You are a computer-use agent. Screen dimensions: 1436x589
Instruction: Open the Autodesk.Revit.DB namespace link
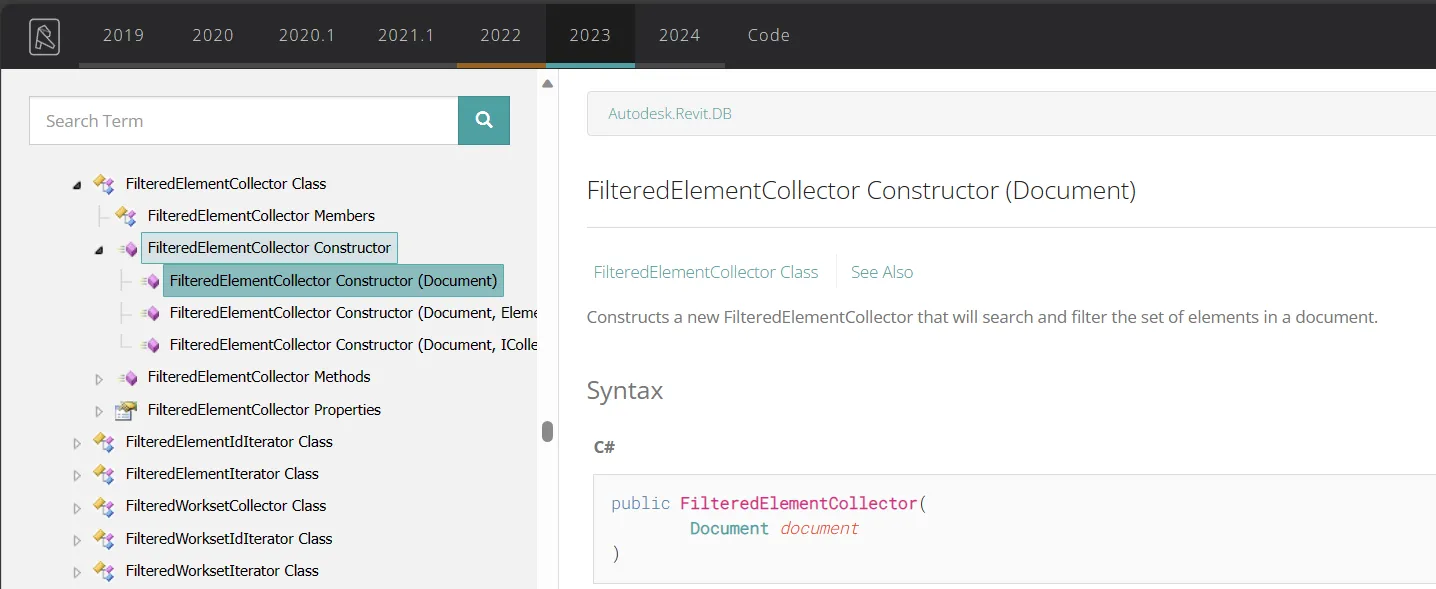point(670,114)
